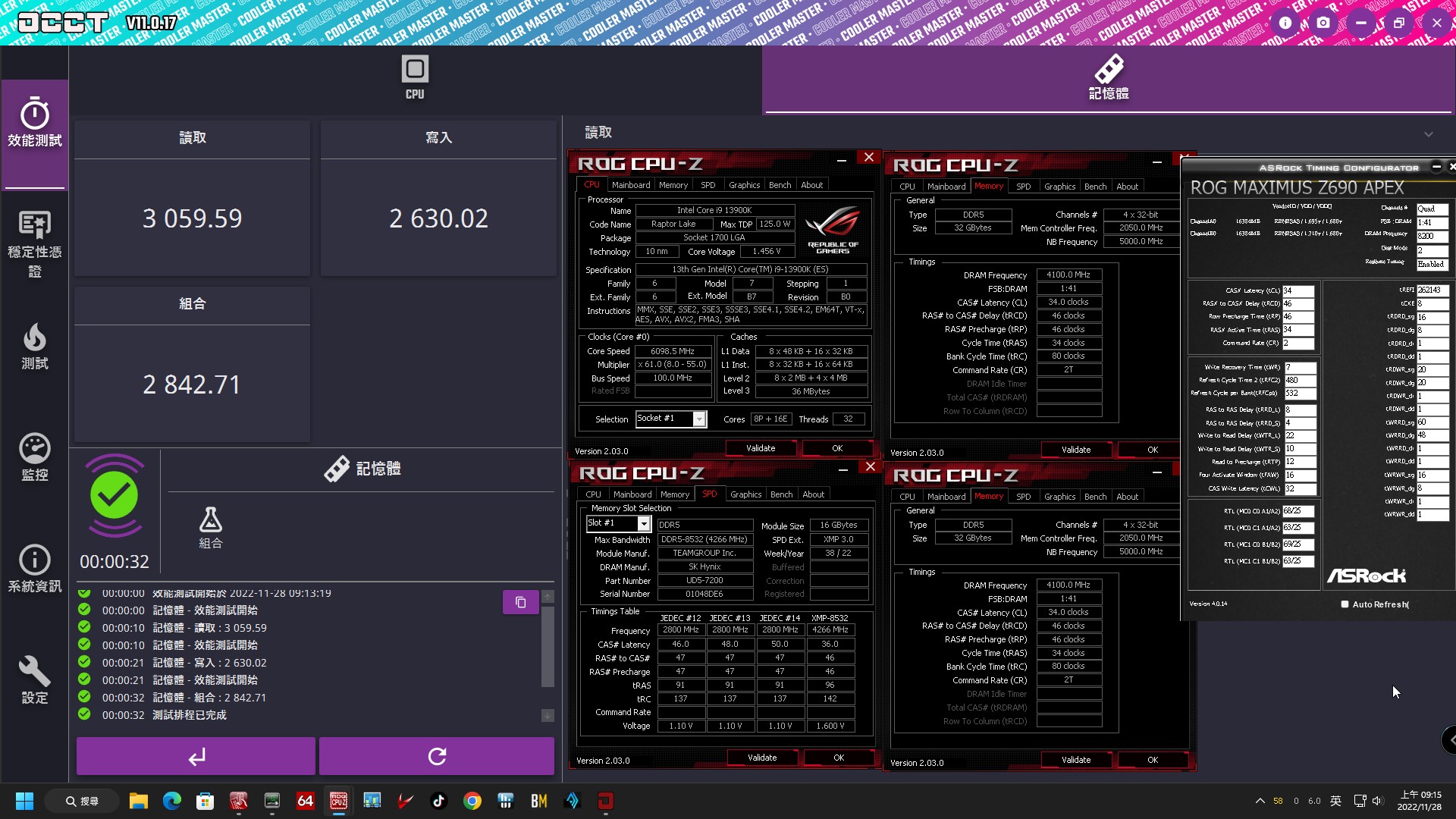Open the 設定 settings wrench section
The image size is (1456, 819).
pos(35,680)
